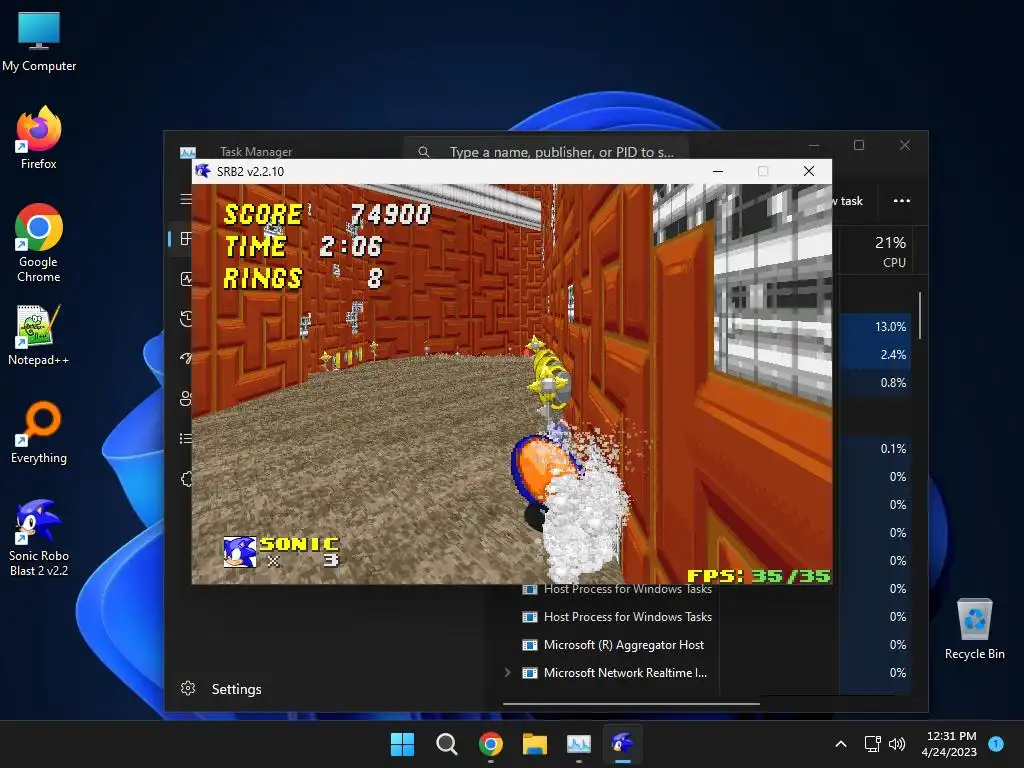Select the Google Chrome desktop shortcut
Viewport: 1024px width, 768px height.
39,243
